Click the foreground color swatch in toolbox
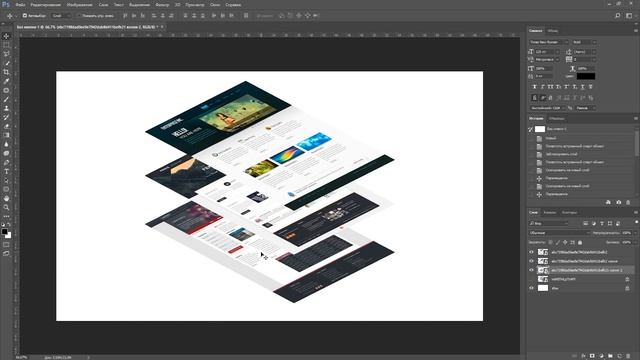 click(x=4, y=232)
